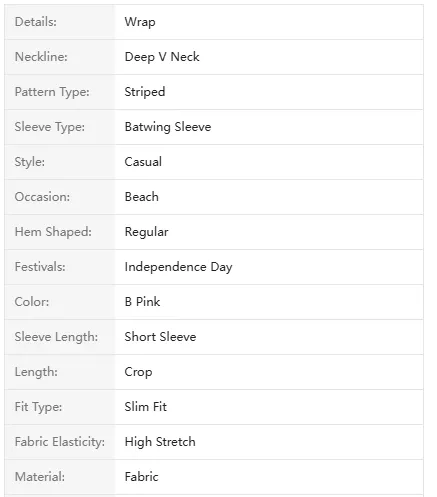The width and height of the screenshot is (437, 497).
Task: Select Independence Day festival value
Action: click(178, 267)
